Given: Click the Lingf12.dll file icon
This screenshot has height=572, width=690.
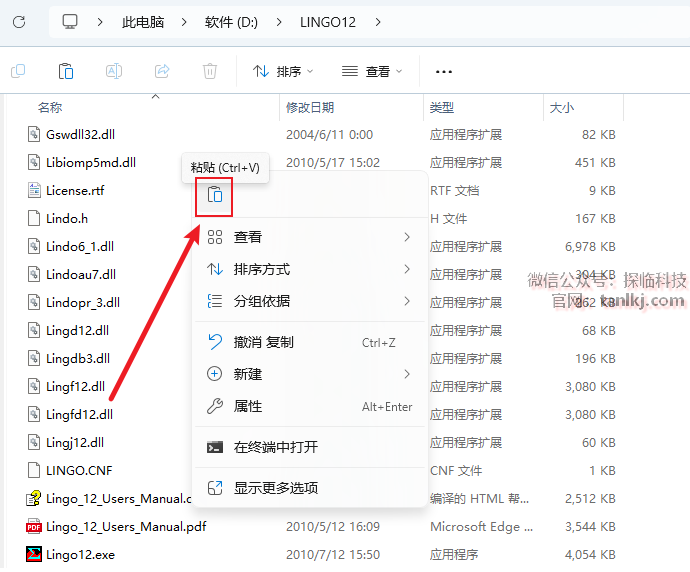Looking at the screenshot, I should pos(34,386).
